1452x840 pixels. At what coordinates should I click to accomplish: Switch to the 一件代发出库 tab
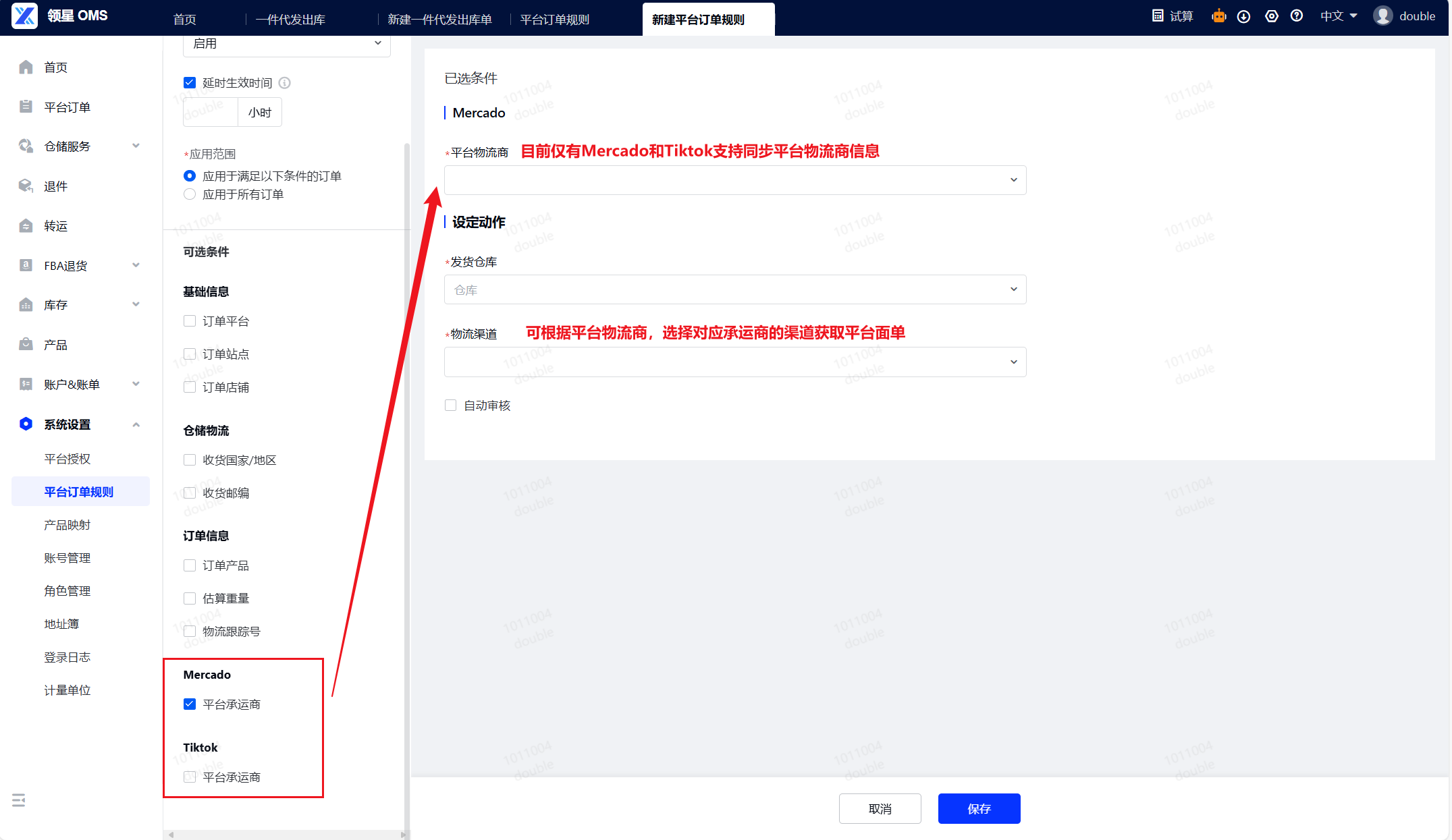pyautogui.click(x=290, y=20)
